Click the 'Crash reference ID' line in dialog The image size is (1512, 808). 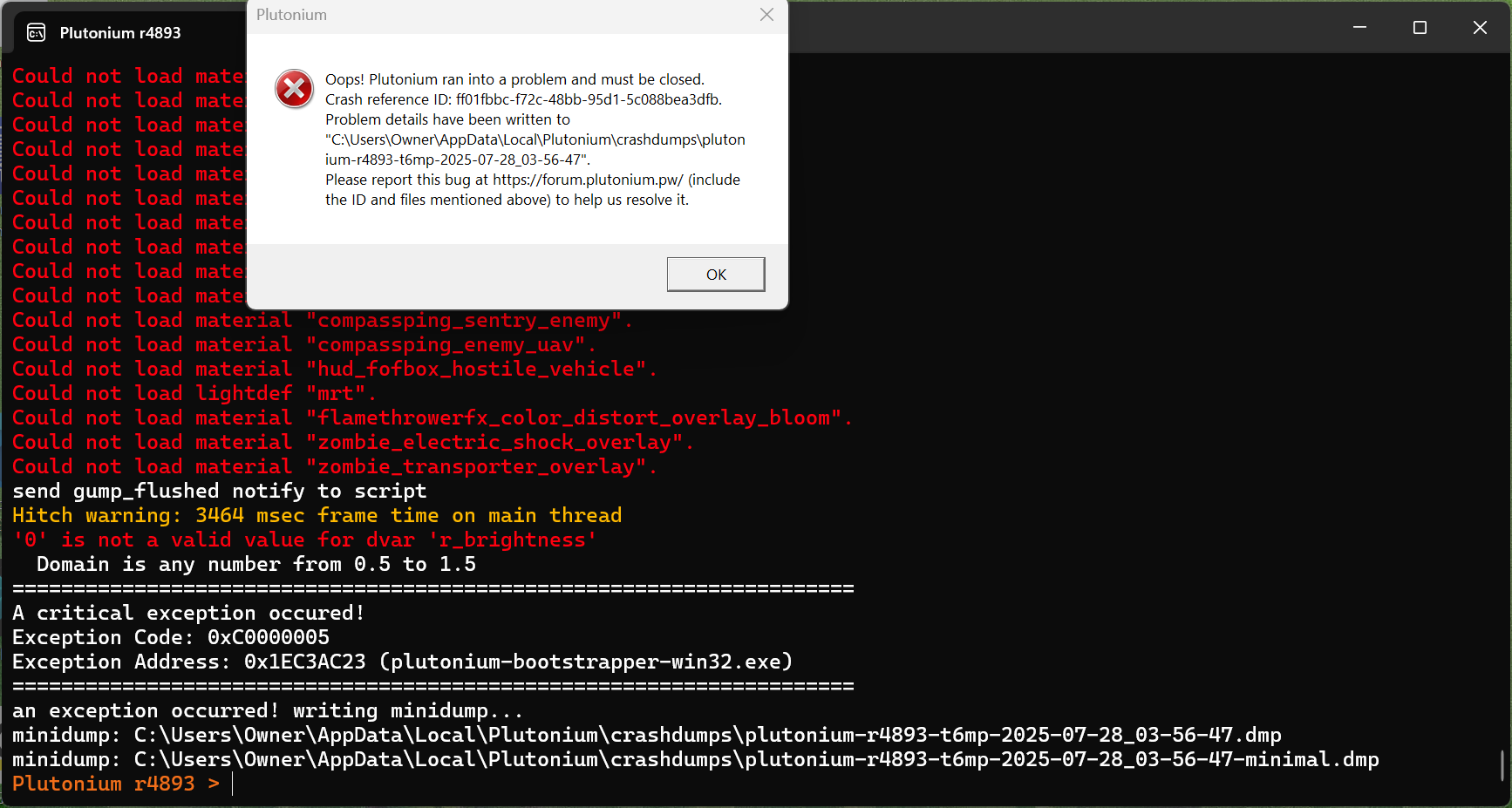click(523, 99)
